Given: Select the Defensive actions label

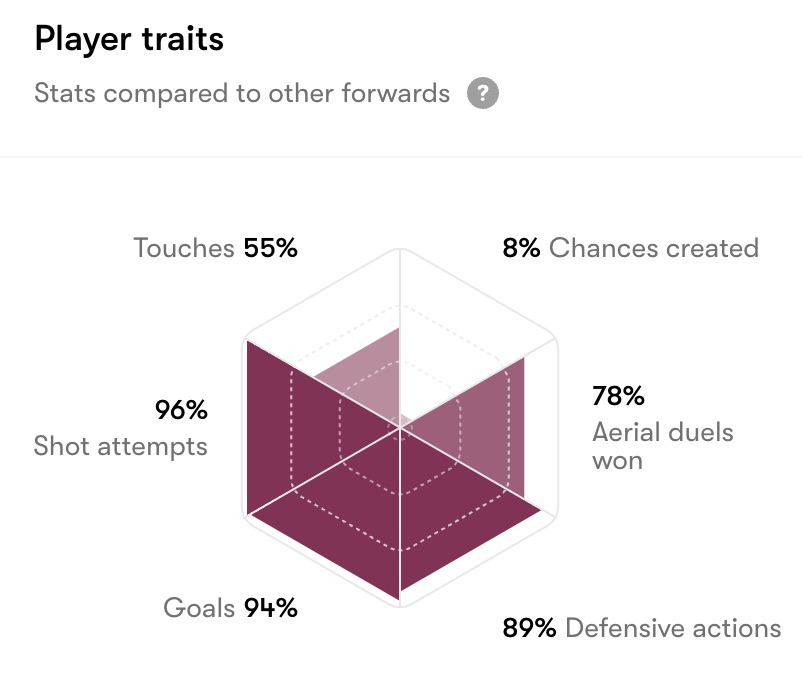Looking at the screenshot, I should pyautogui.click(x=673, y=628).
